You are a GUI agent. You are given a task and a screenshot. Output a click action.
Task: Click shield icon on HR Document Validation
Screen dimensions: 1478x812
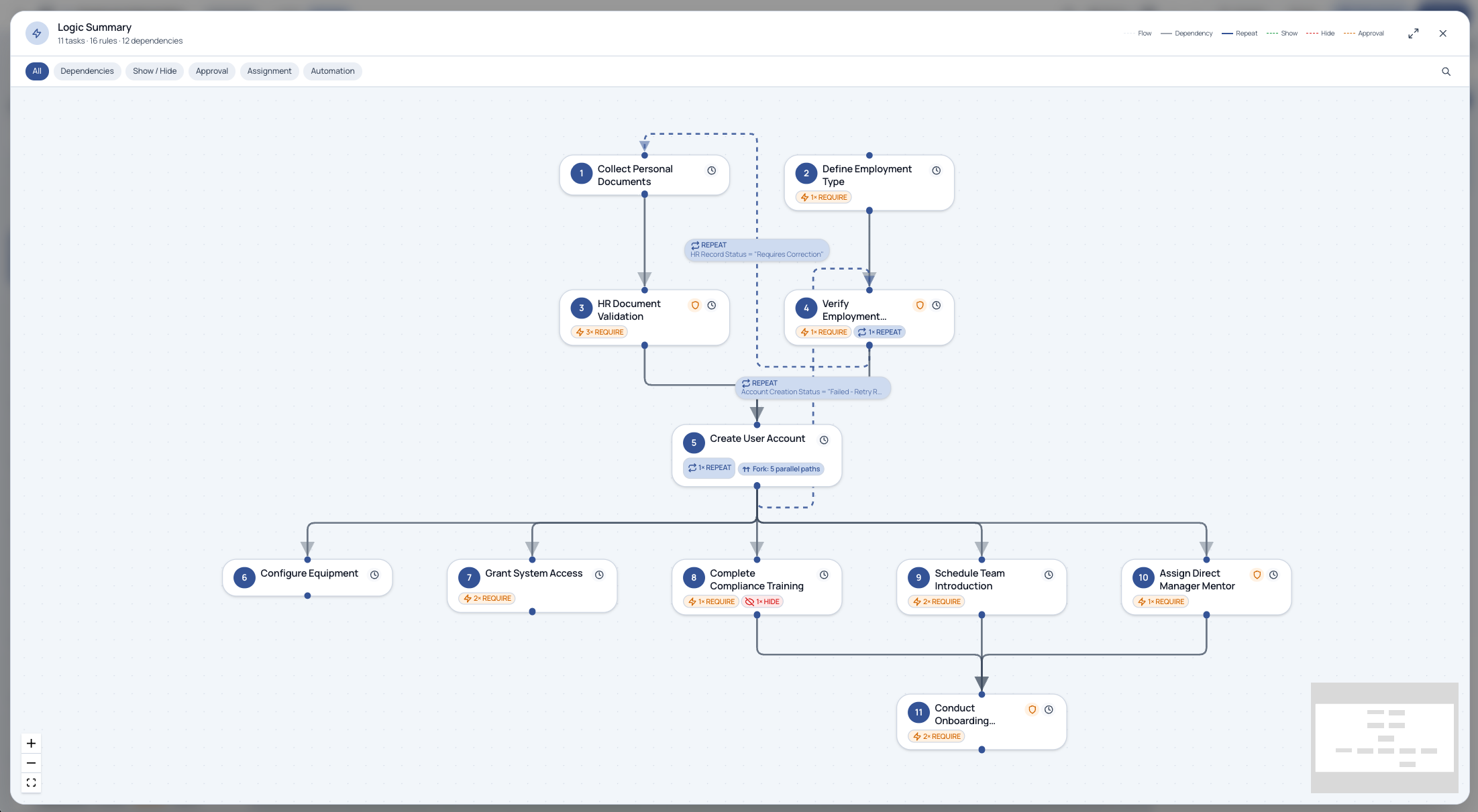point(695,305)
